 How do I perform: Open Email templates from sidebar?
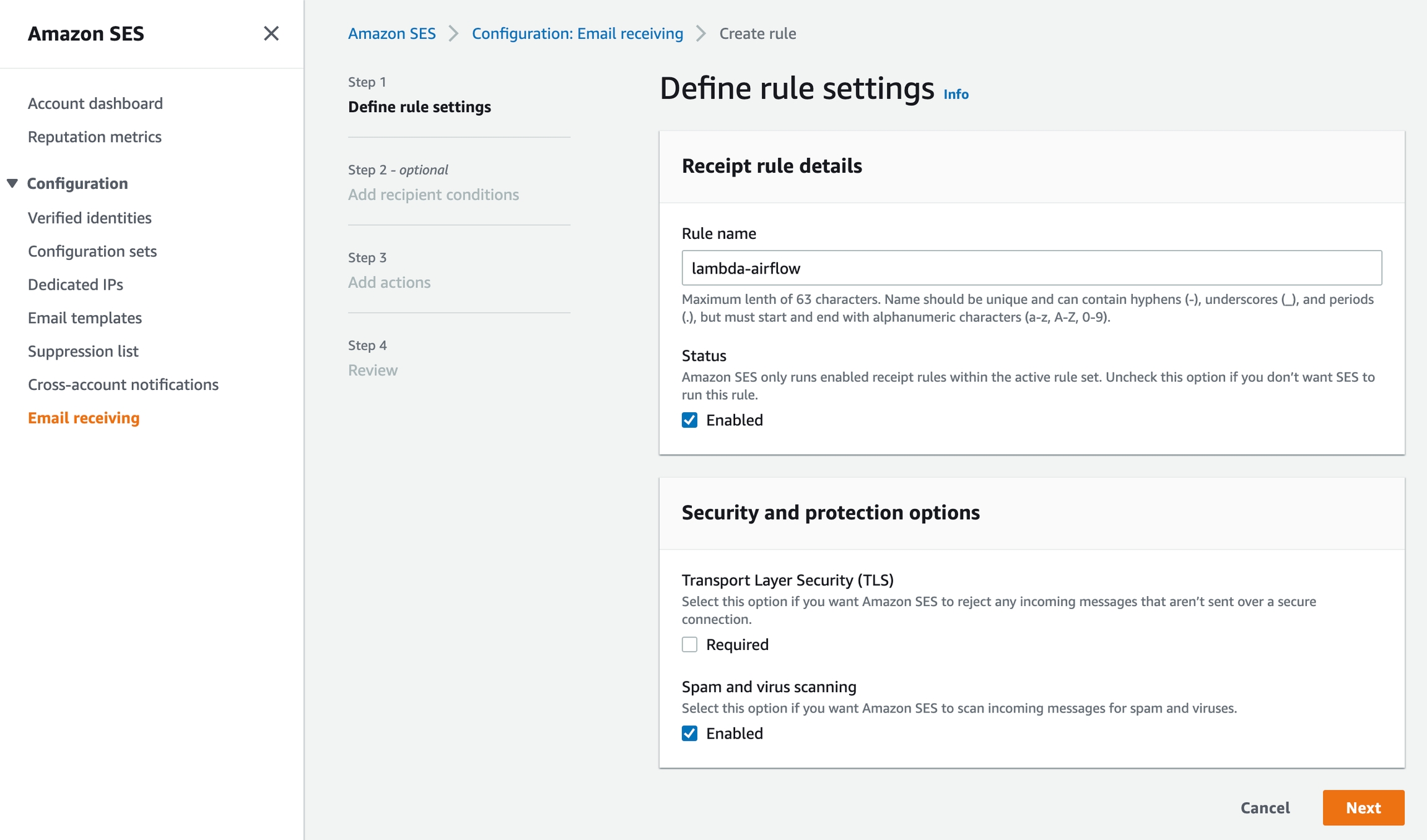point(85,318)
